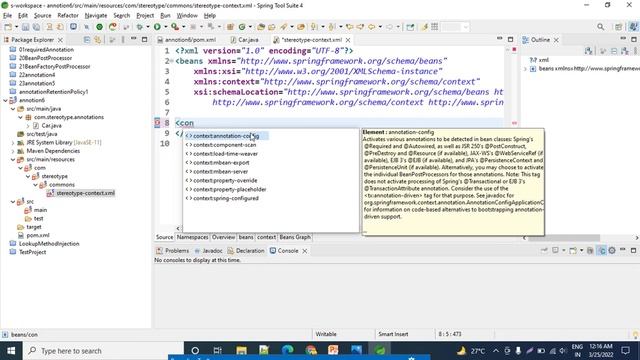
Task: Click the Open Perspective icon
Action: pyautogui.click(x=619, y=27)
